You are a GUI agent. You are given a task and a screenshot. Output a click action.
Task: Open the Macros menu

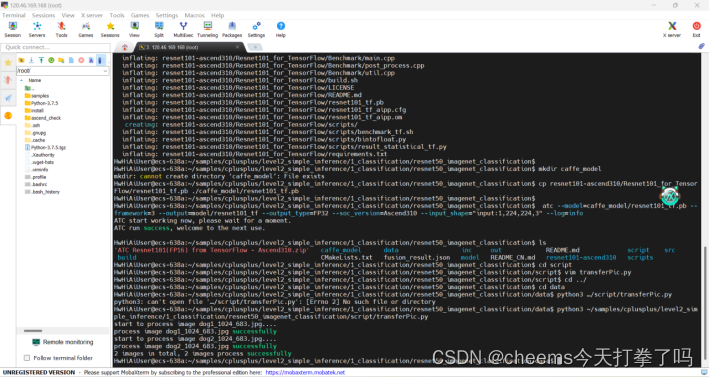[x=194, y=15]
